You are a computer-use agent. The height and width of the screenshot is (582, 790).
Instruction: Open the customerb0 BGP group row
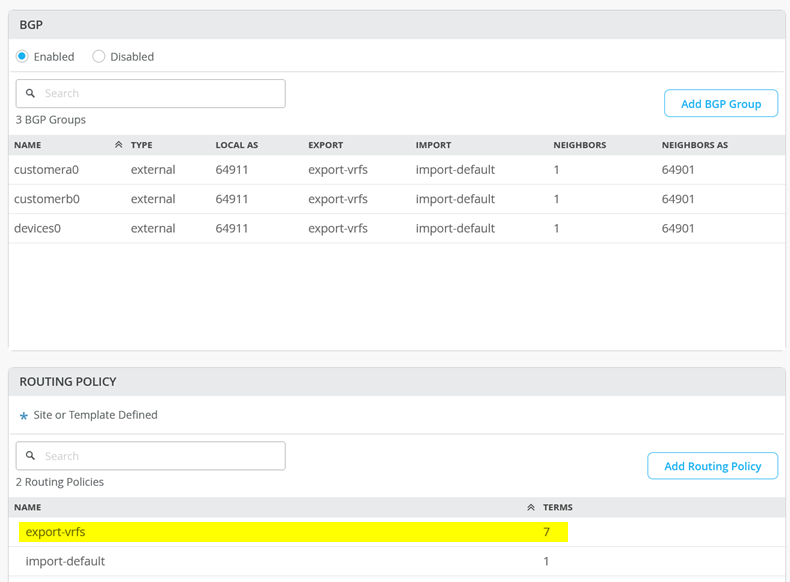[47, 199]
